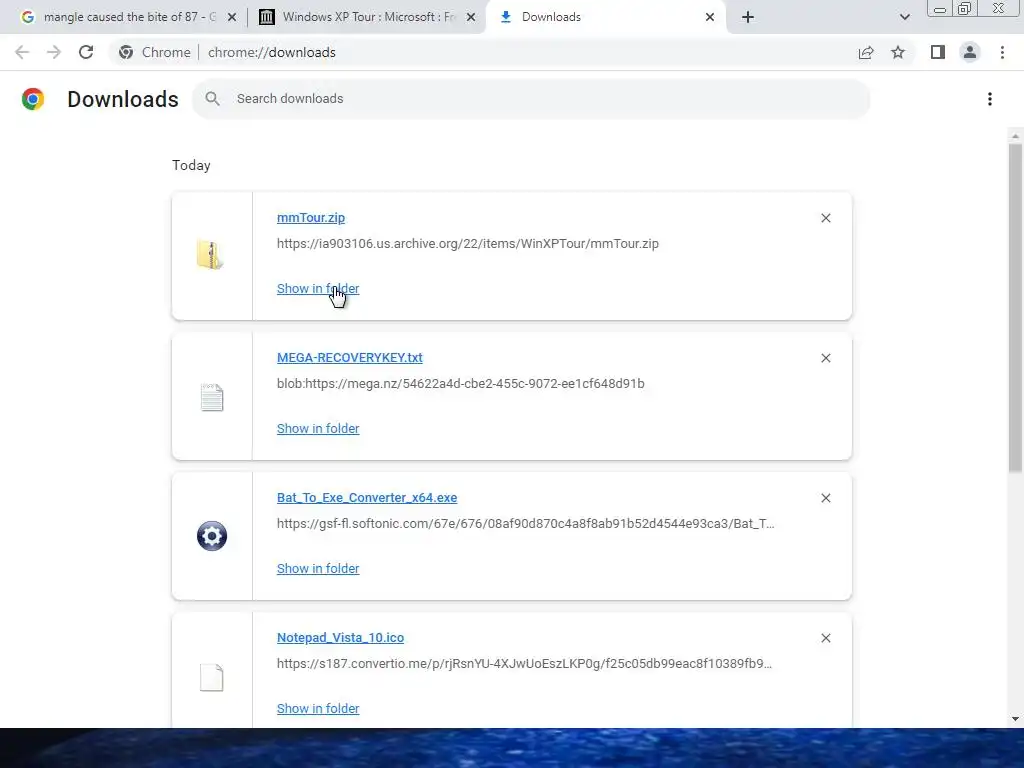Click the search magnifier icon
Viewport: 1024px width, 768px height.
[212, 99]
